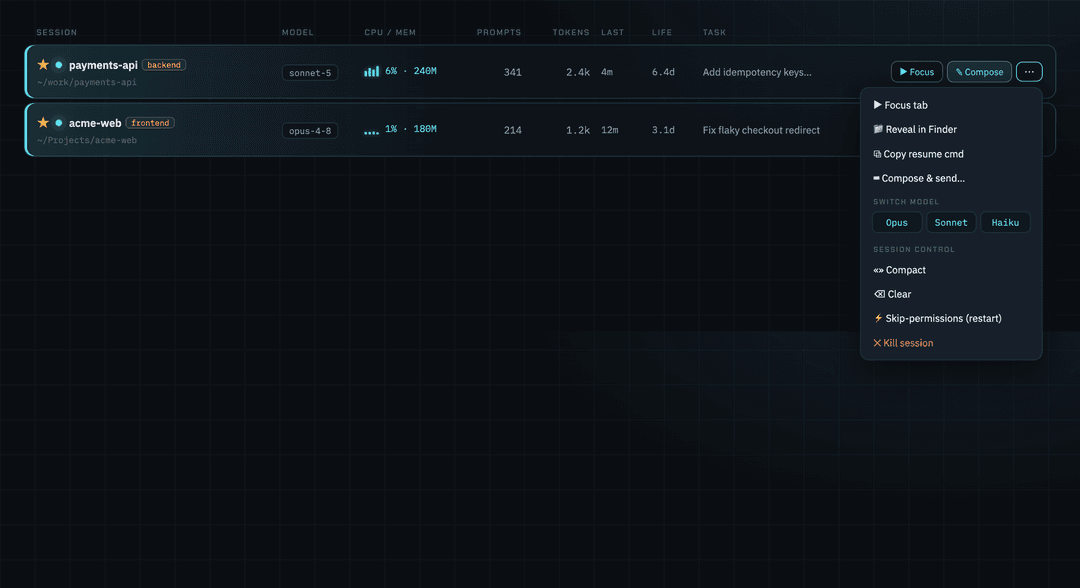Click the sonnet-5 model badge

310,72
